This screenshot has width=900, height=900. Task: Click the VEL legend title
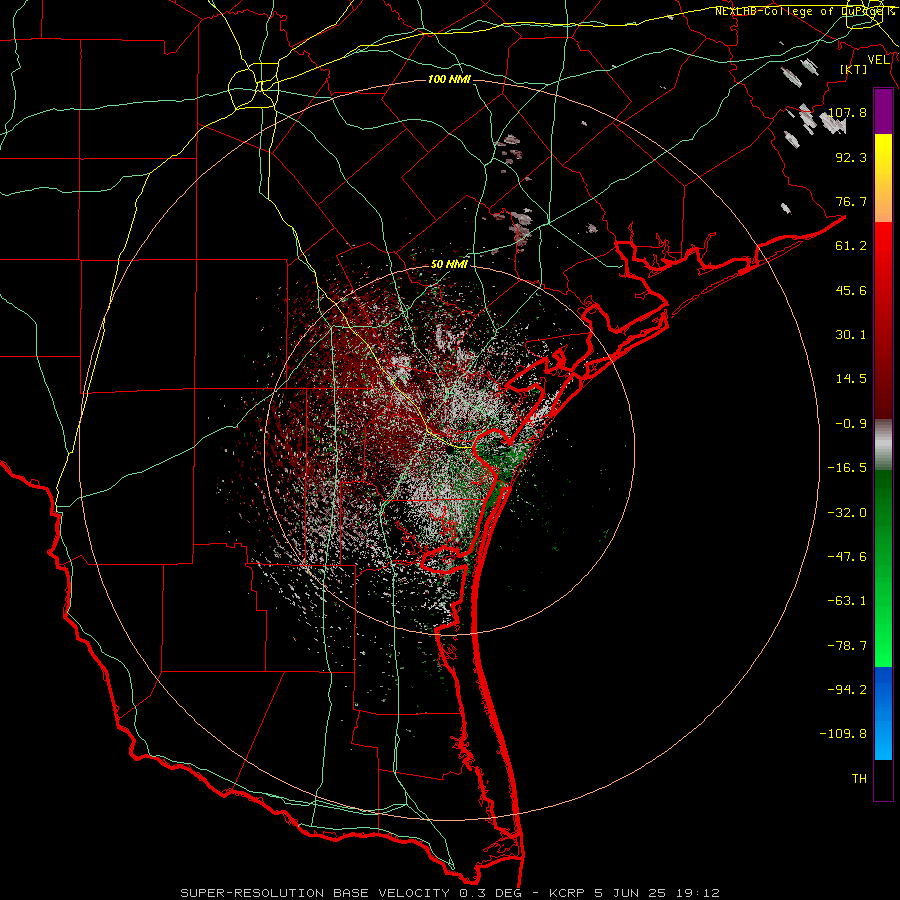[878, 60]
